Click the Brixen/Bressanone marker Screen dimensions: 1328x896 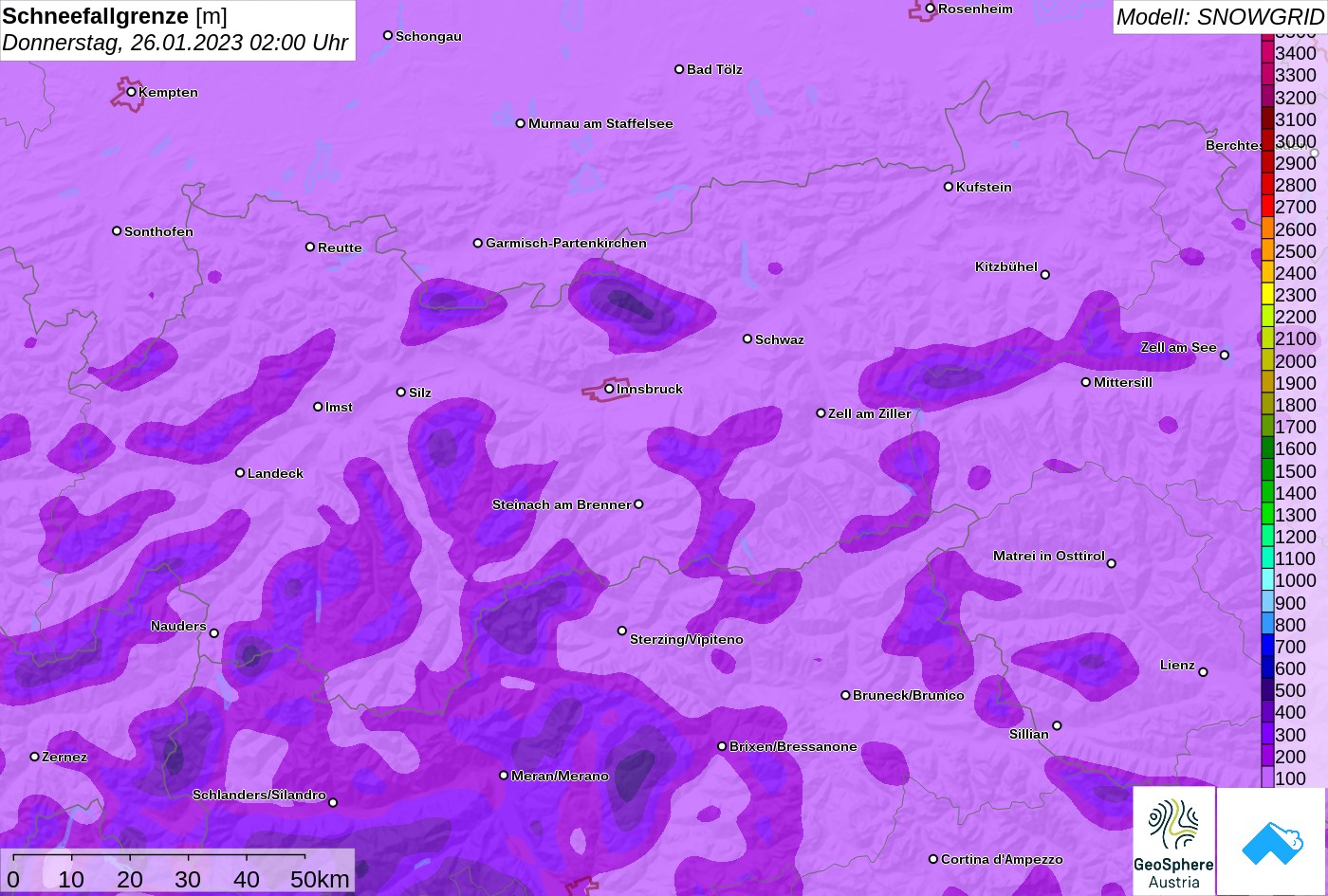coord(722,746)
